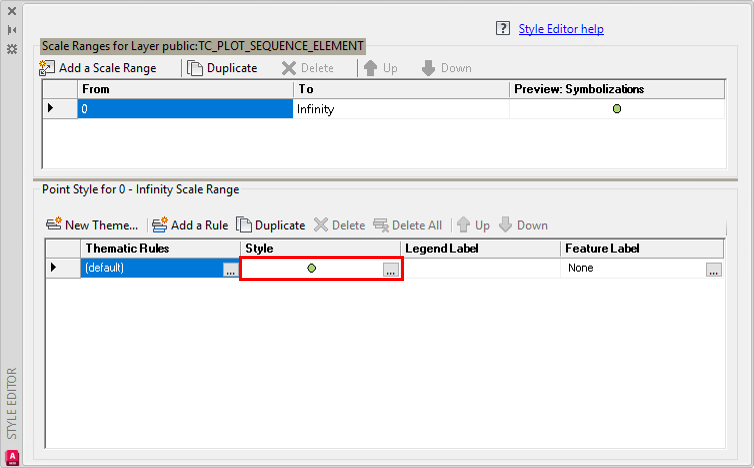The height and width of the screenshot is (468, 754).
Task: Move thematic rule Up
Action: pos(473,225)
